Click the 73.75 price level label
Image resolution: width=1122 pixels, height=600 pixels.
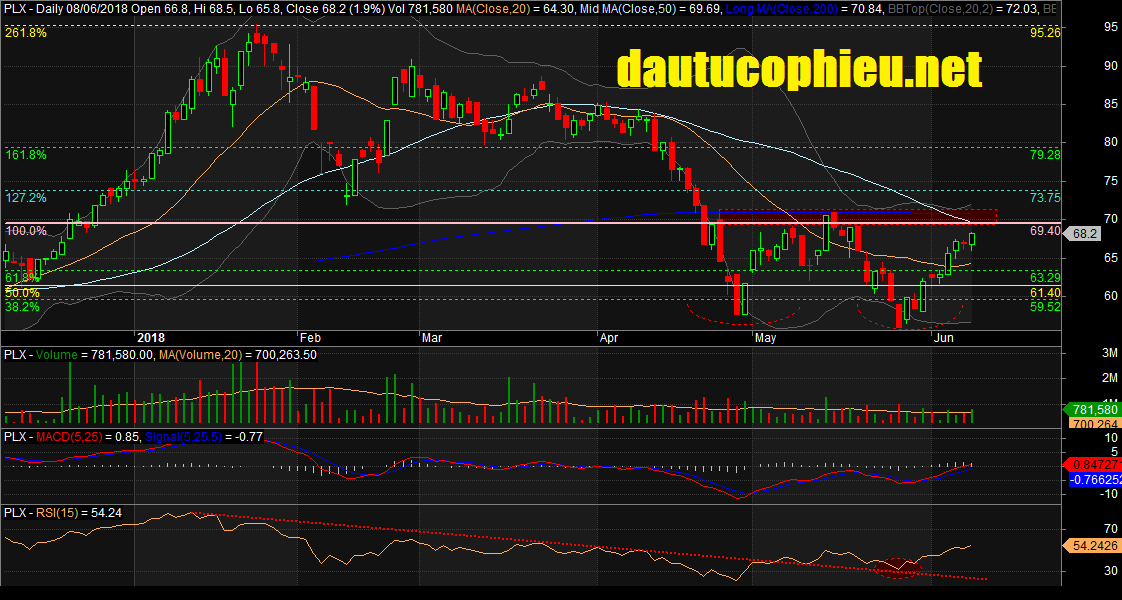point(1045,198)
